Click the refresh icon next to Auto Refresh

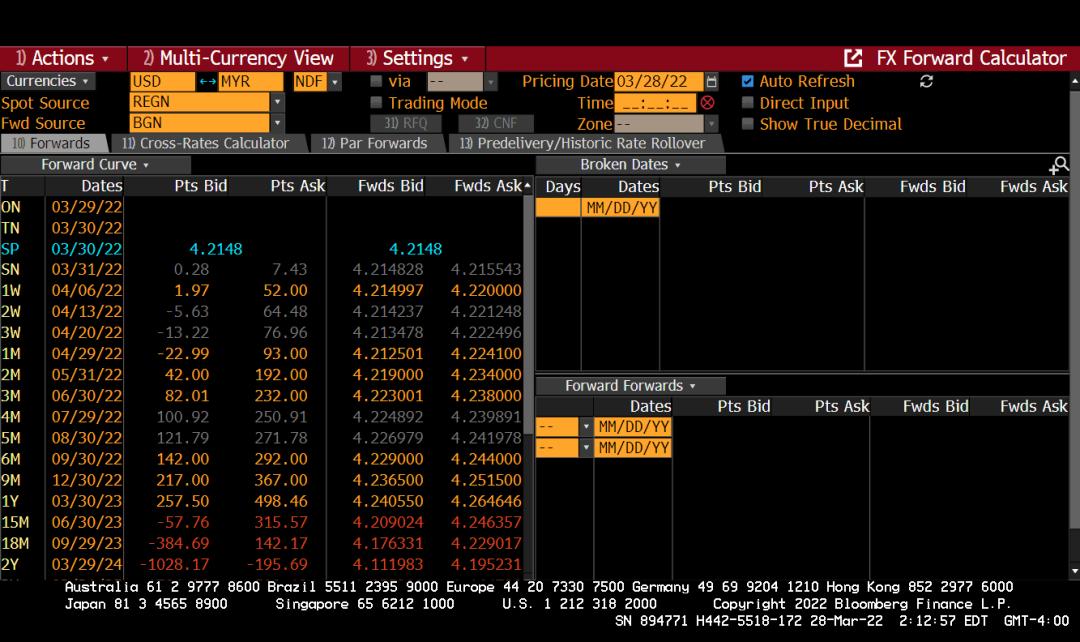pos(926,82)
